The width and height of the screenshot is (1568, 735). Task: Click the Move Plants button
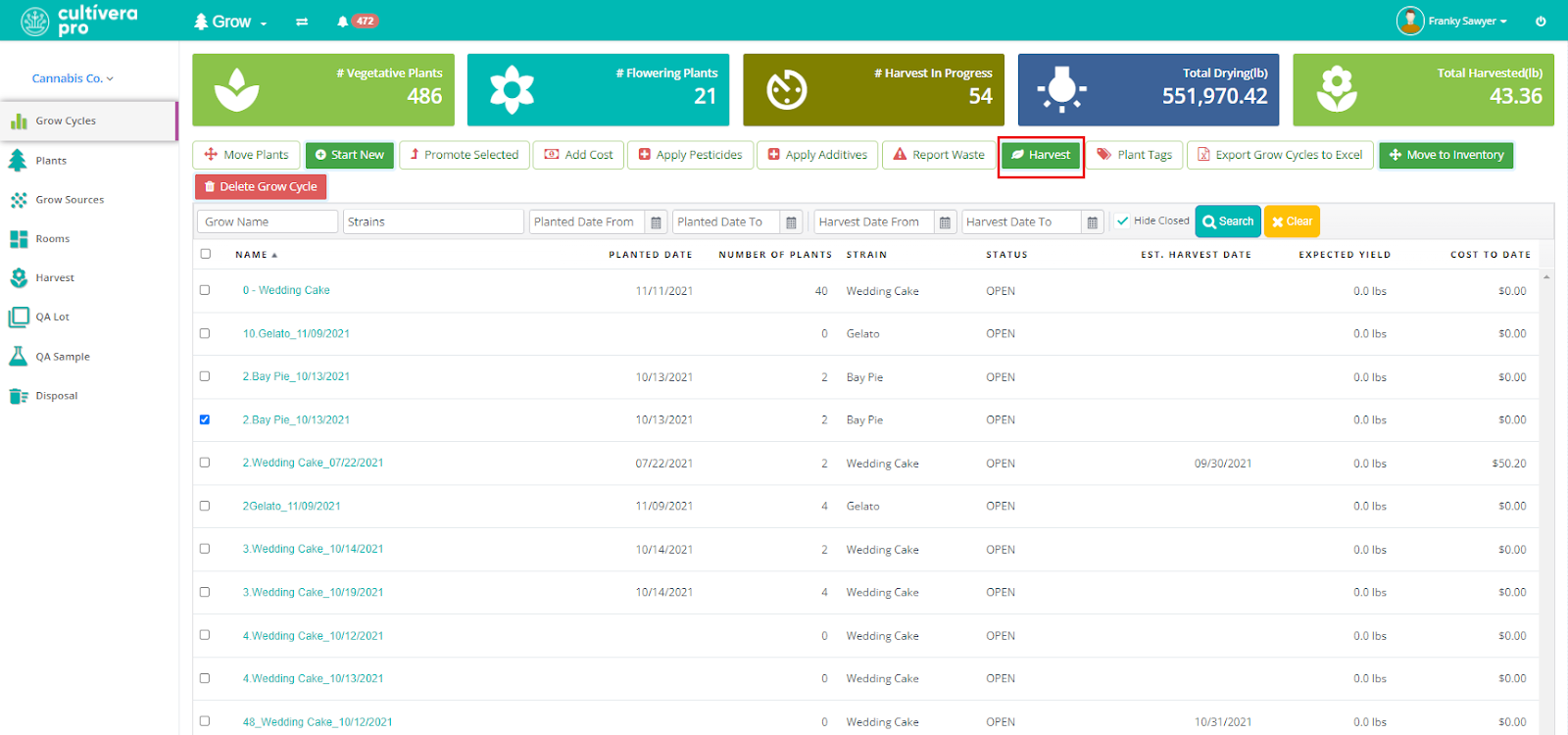(246, 155)
